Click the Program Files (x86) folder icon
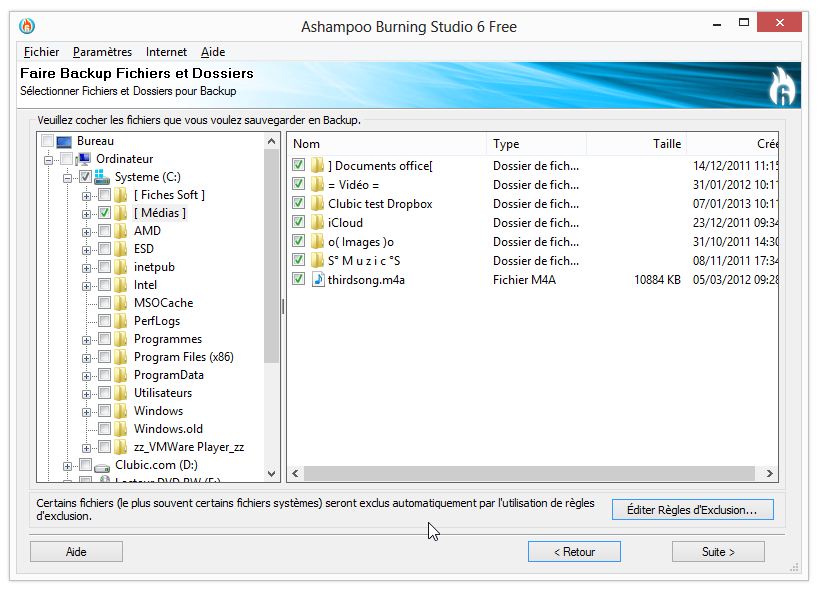Screen dimensions: 823x595 (121, 357)
